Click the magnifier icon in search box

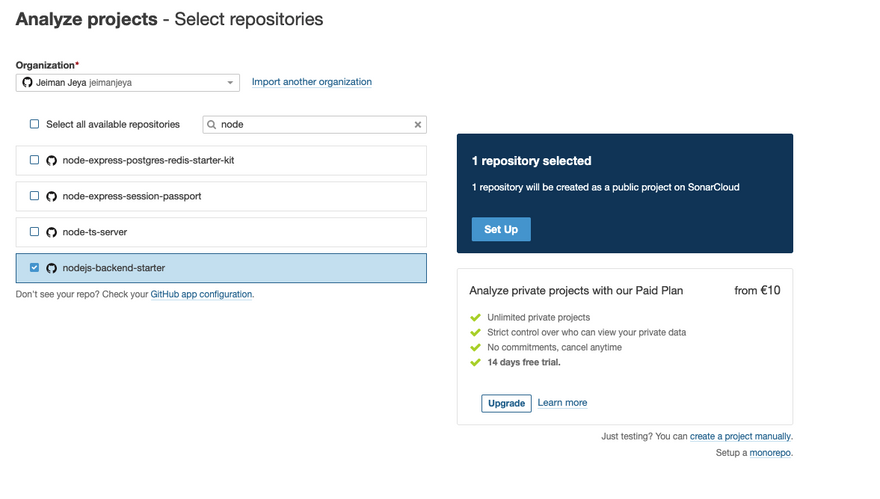coord(212,125)
